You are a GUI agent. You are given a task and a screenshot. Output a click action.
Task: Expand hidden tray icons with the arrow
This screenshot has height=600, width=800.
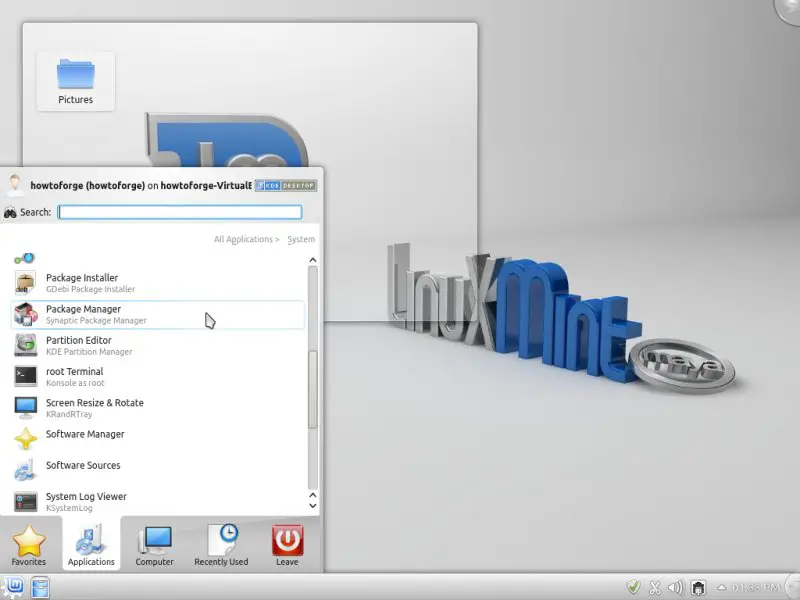point(721,587)
